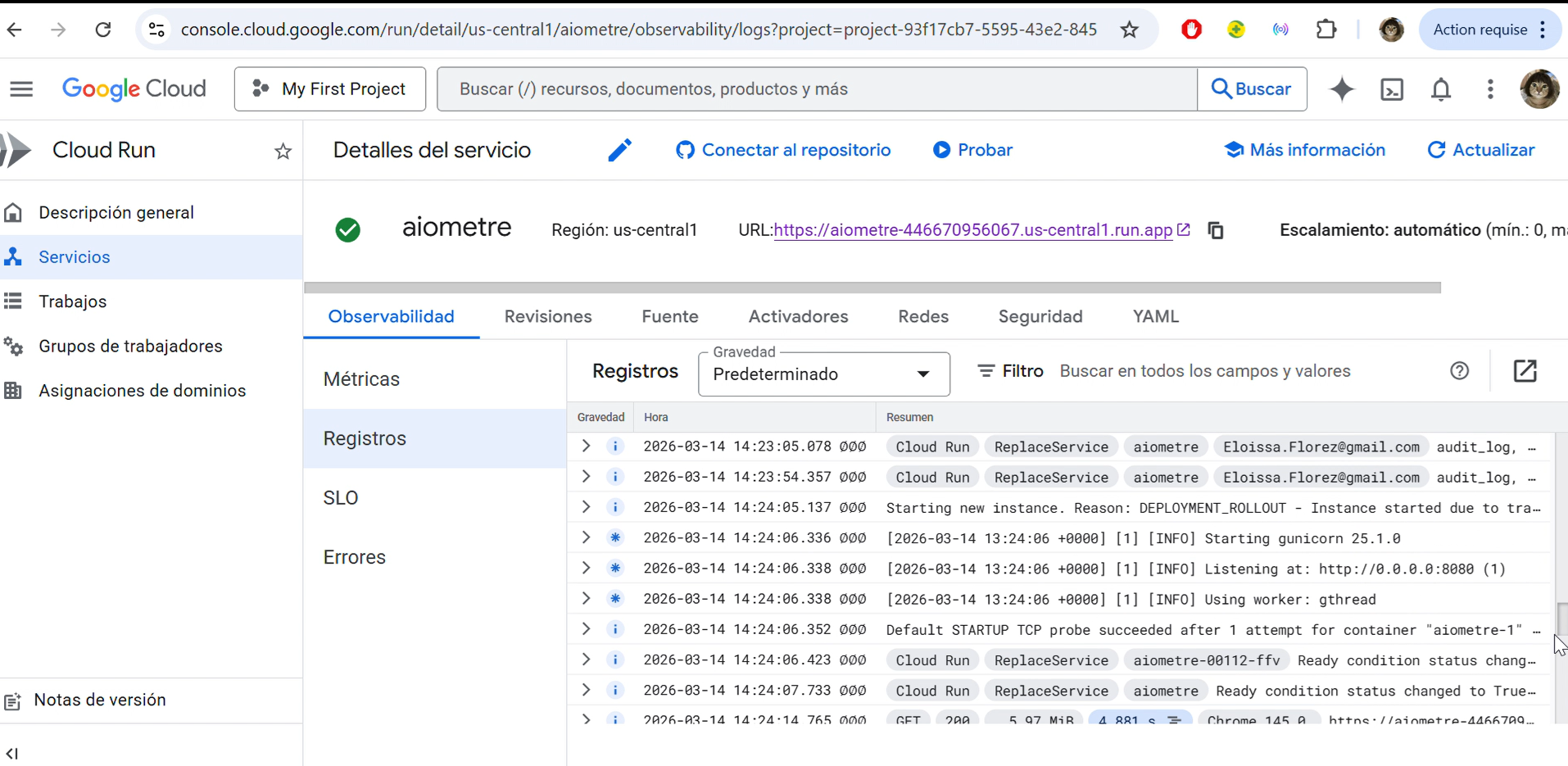Viewport: 1568px width, 766px height.
Task: Expand the Starting new instance log row
Action: point(586,507)
